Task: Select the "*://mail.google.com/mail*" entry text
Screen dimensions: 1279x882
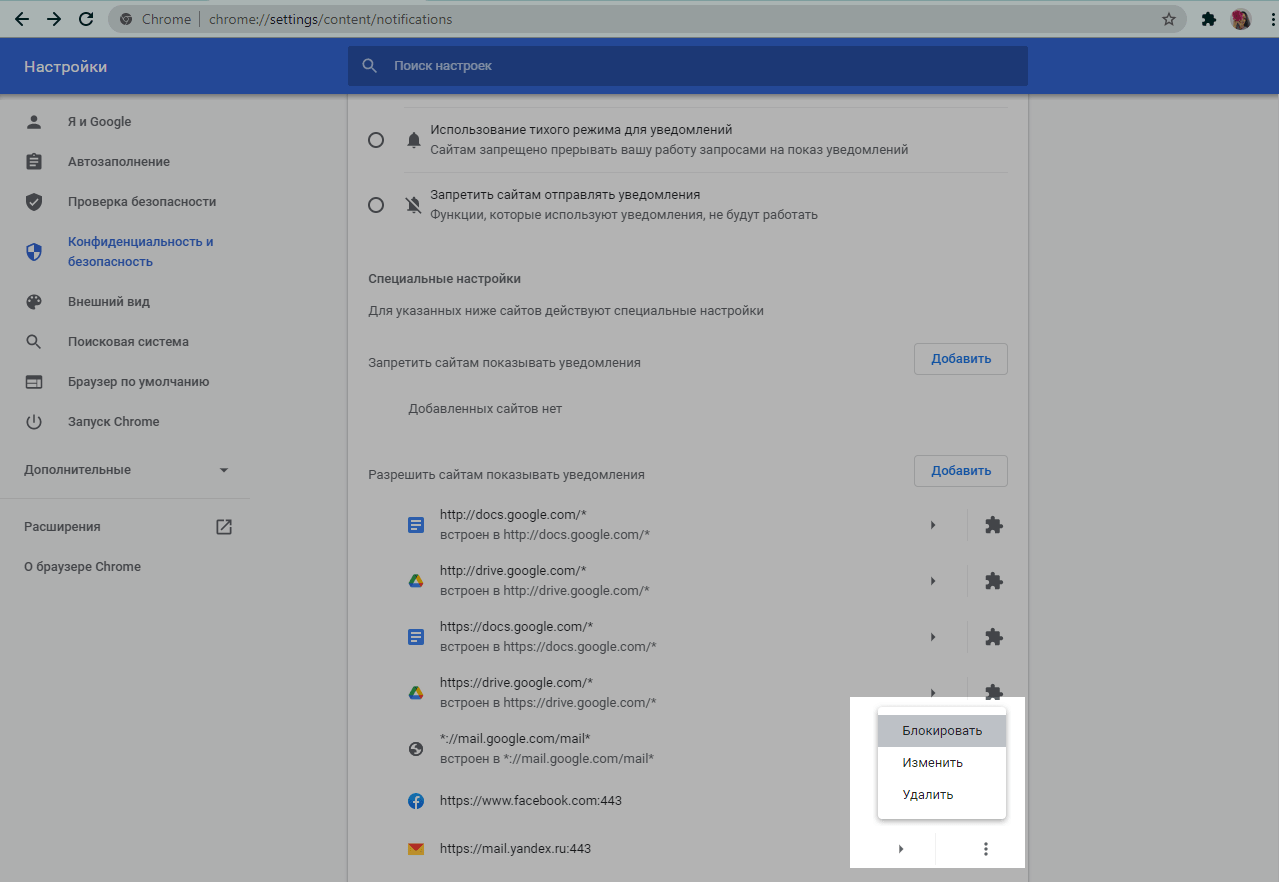Action: tap(515, 739)
